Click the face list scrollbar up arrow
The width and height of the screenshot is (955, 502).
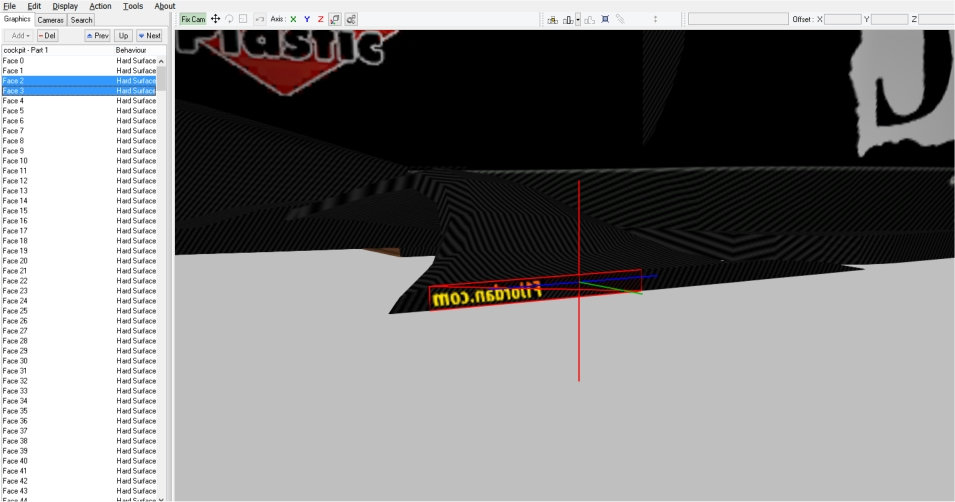pyautogui.click(x=161, y=61)
